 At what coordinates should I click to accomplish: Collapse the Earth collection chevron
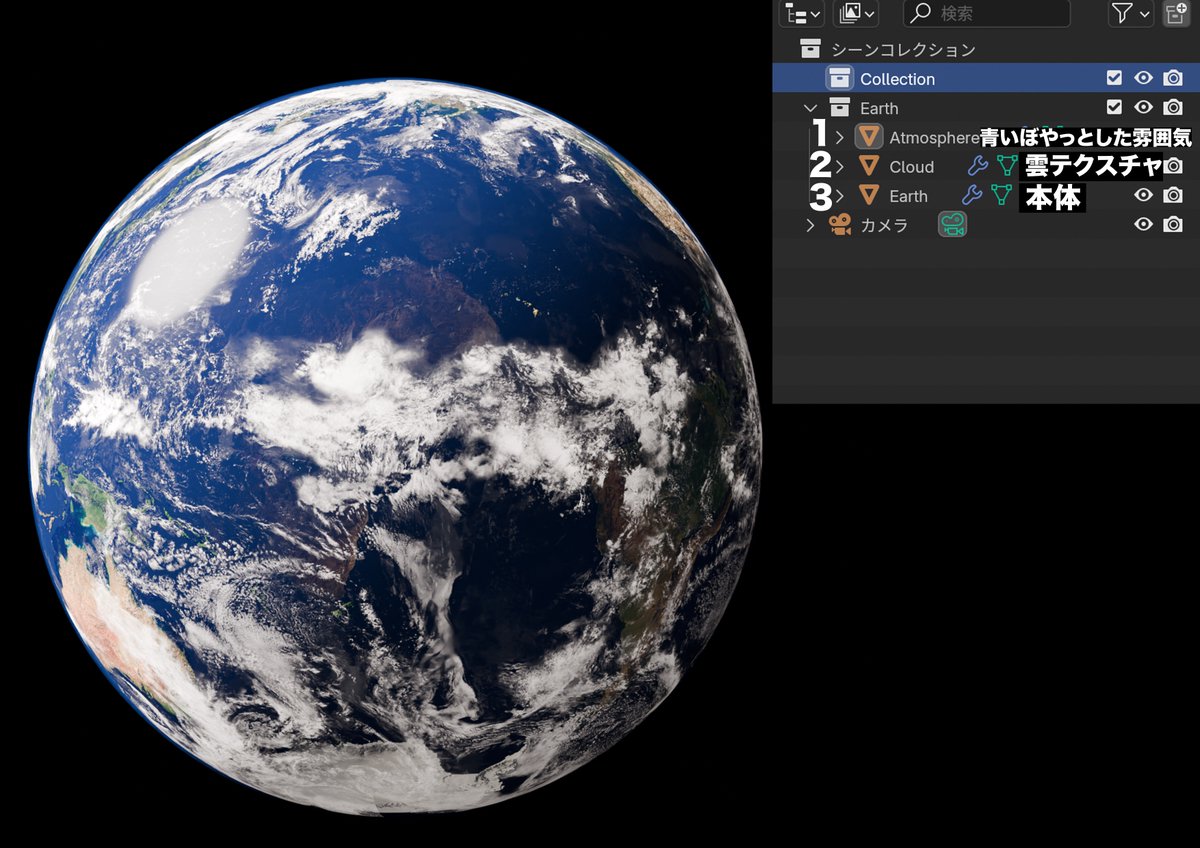(x=811, y=108)
